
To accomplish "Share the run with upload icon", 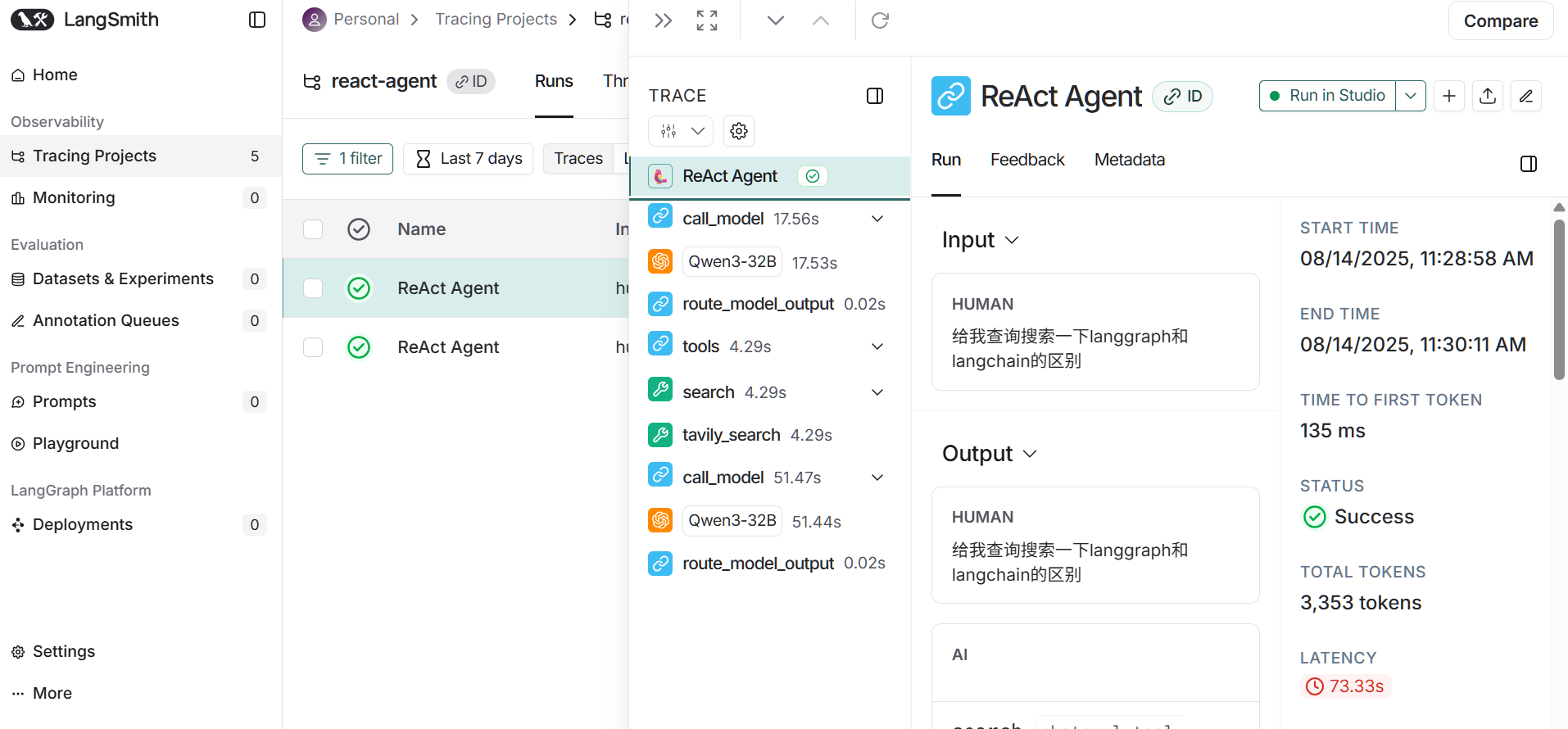I will click(x=1488, y=96).
